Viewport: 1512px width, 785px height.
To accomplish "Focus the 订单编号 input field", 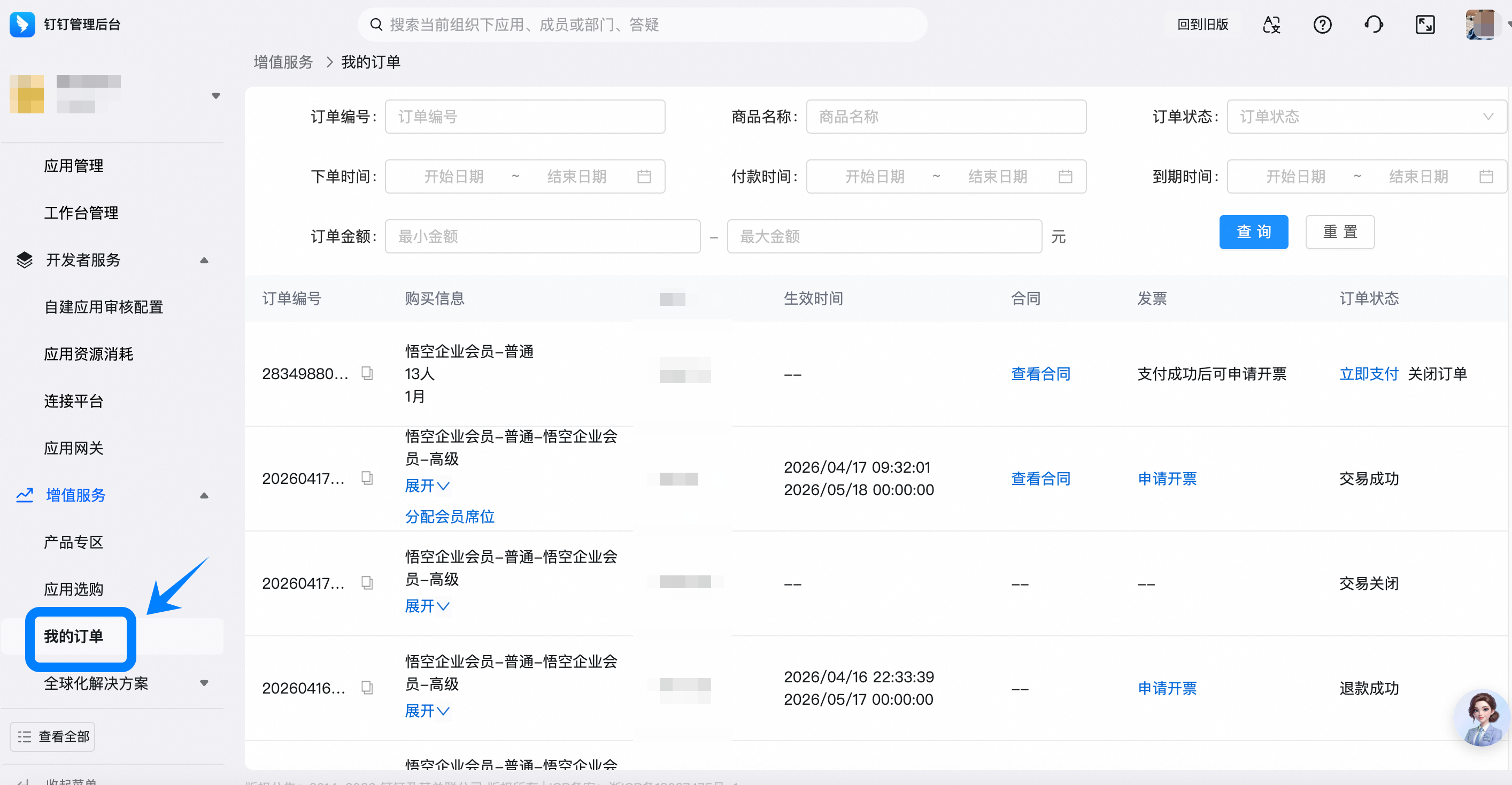I will click(x=524, y=117).
